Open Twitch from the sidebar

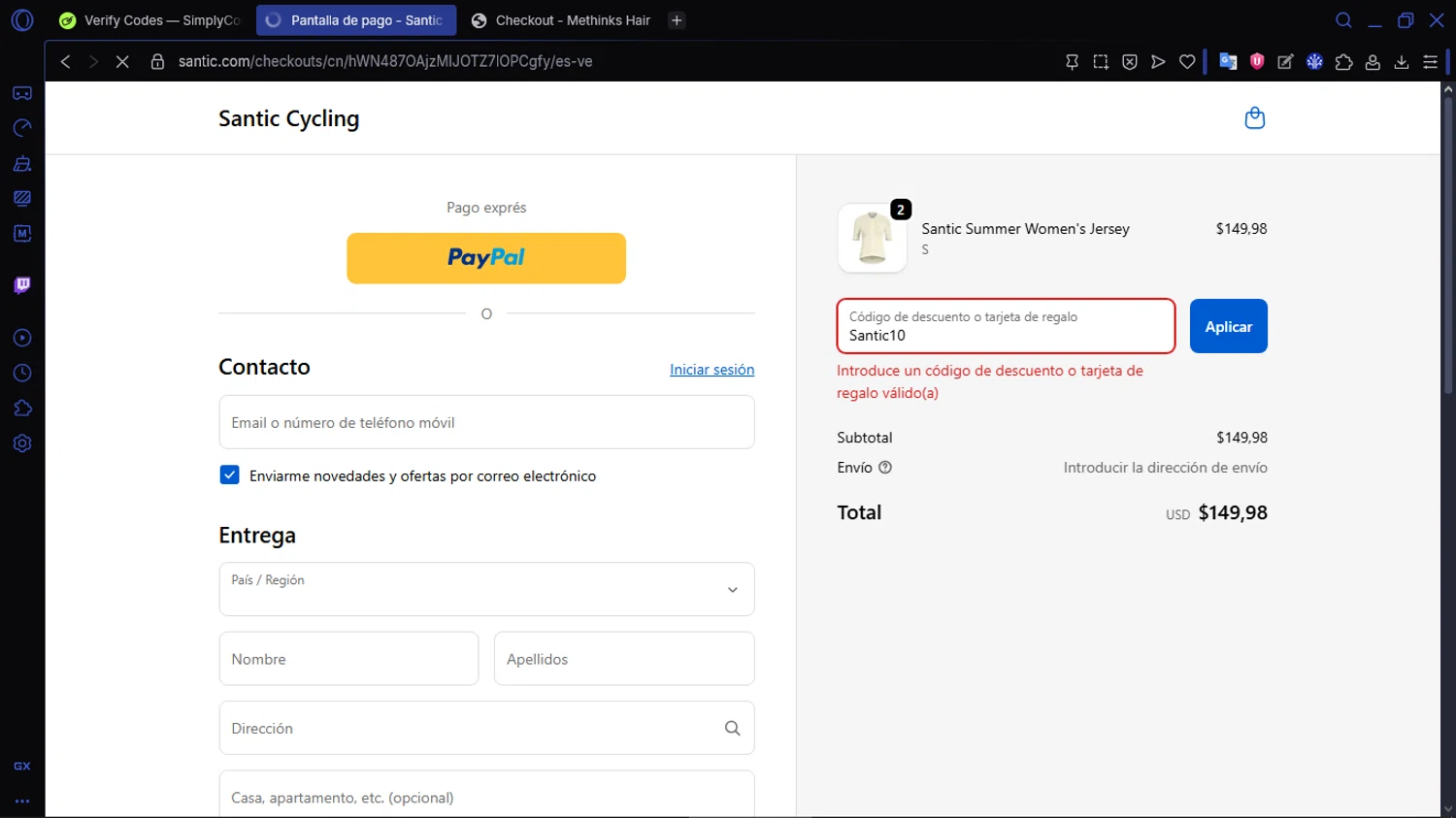(22, 285)
